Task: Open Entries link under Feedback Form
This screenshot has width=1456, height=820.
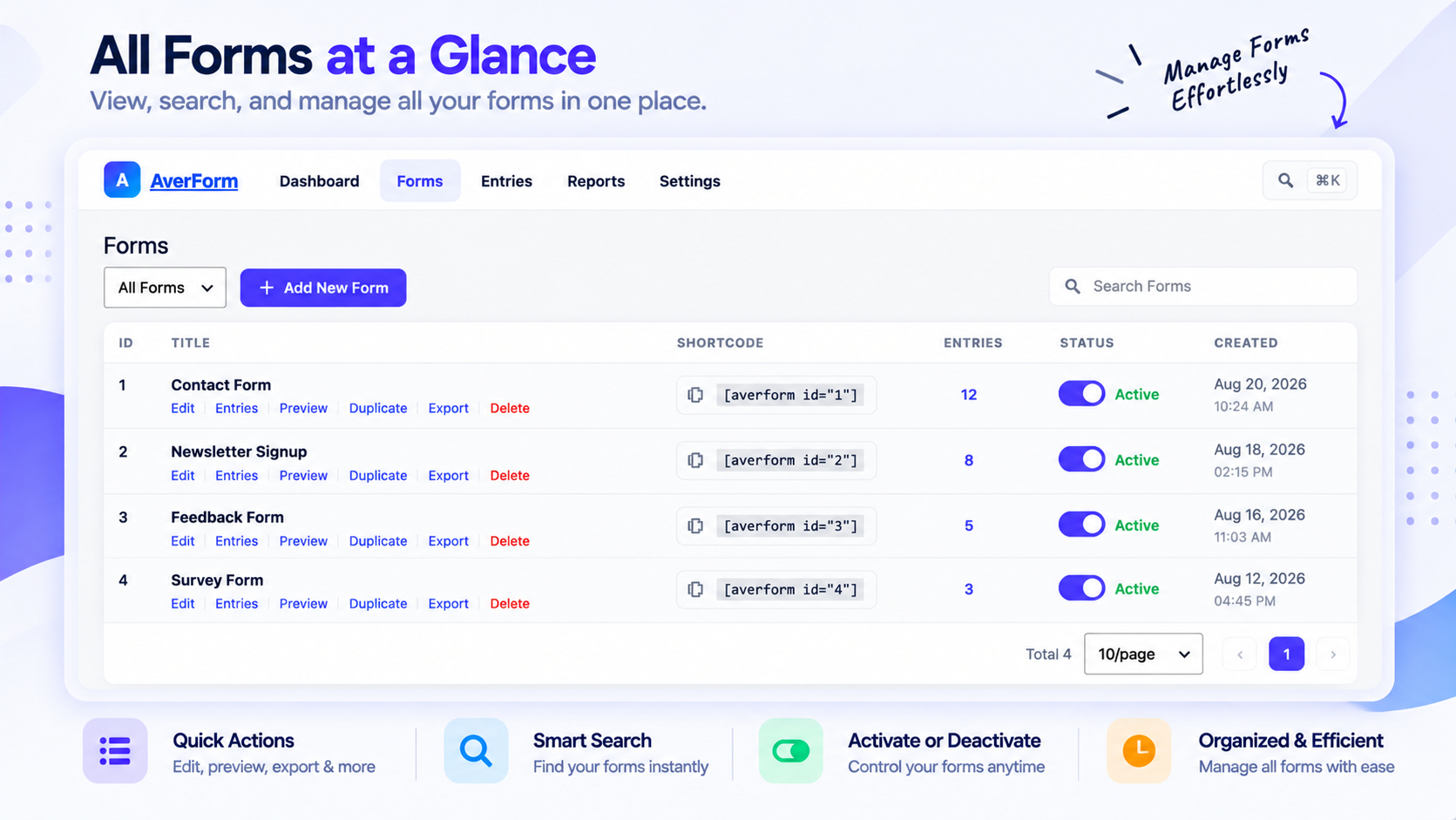Action: tap(236, 540)
